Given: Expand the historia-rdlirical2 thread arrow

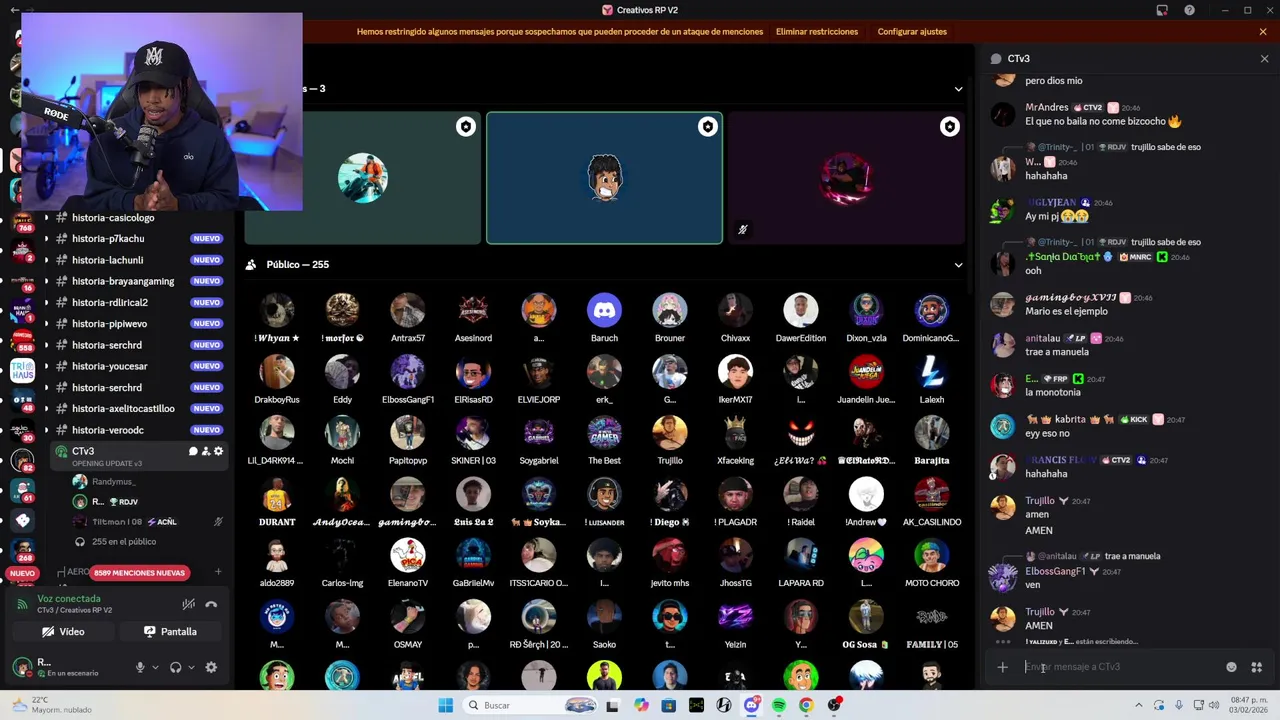Looking at the screenshot, I should coord(46,303).
